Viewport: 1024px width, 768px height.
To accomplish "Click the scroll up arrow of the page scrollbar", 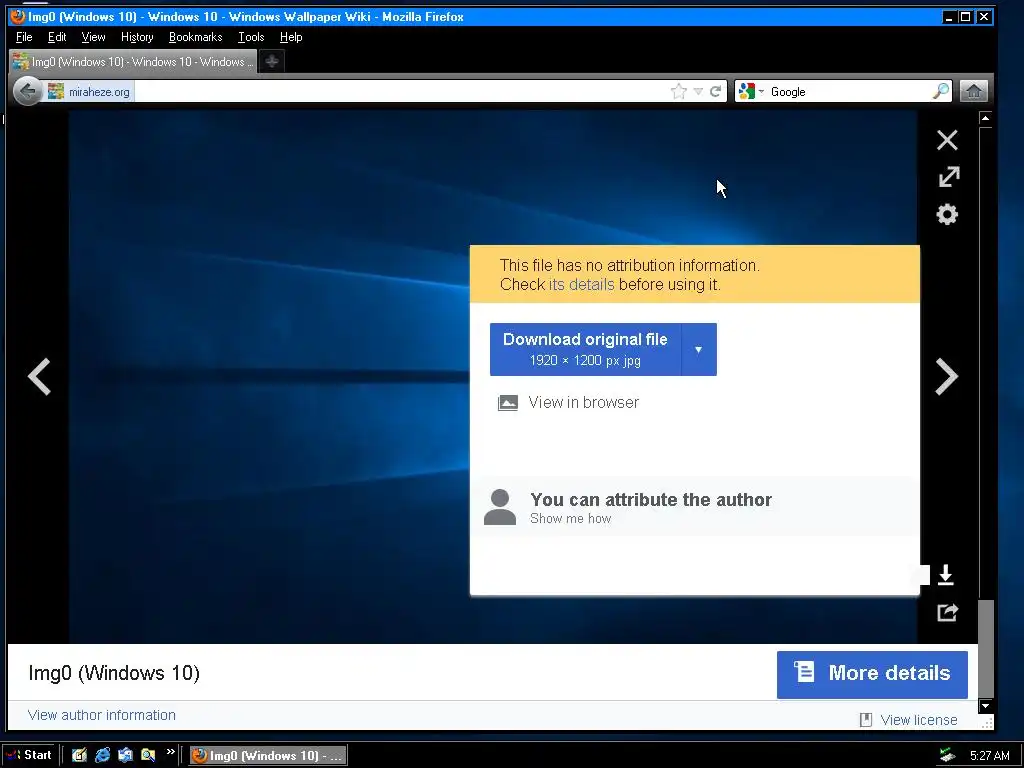I will [x=985, y=118].
